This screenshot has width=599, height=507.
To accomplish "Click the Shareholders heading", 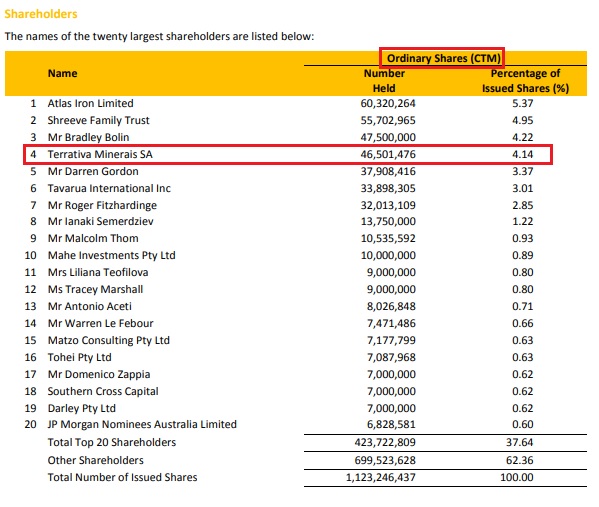I will pos(41,14).
